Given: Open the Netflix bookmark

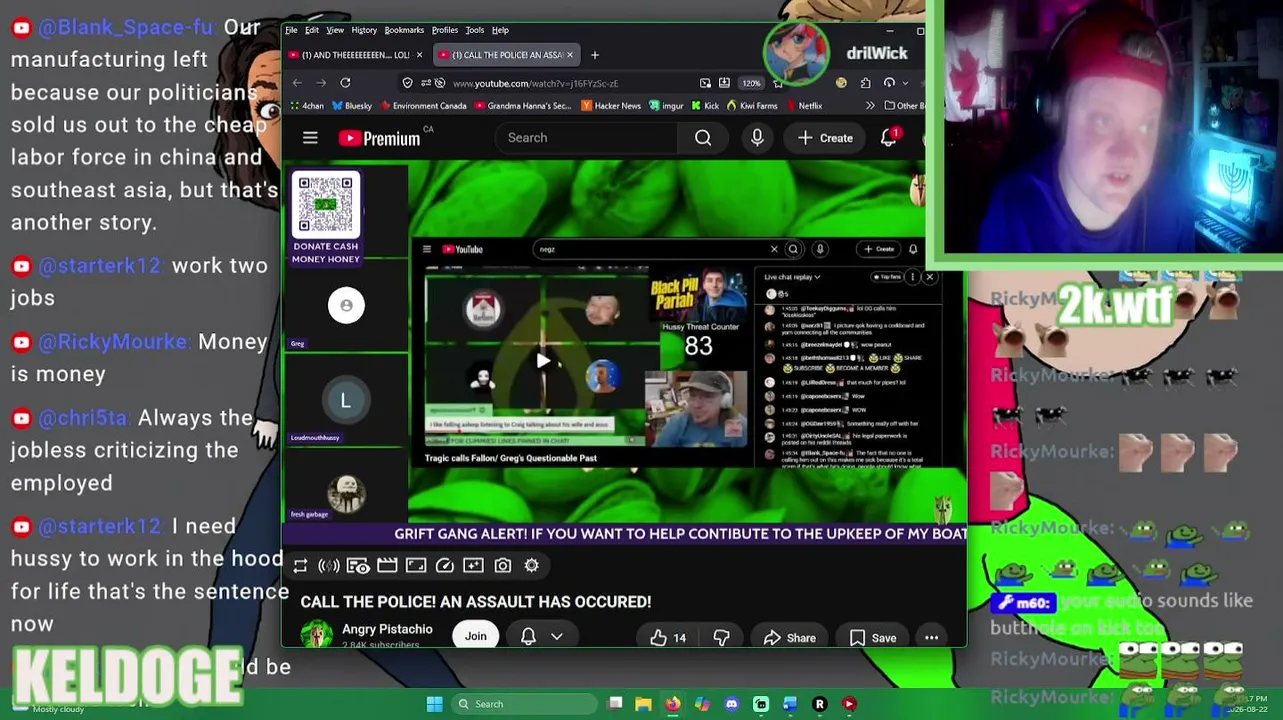Looking at the screenshot, I should [804, 106].
